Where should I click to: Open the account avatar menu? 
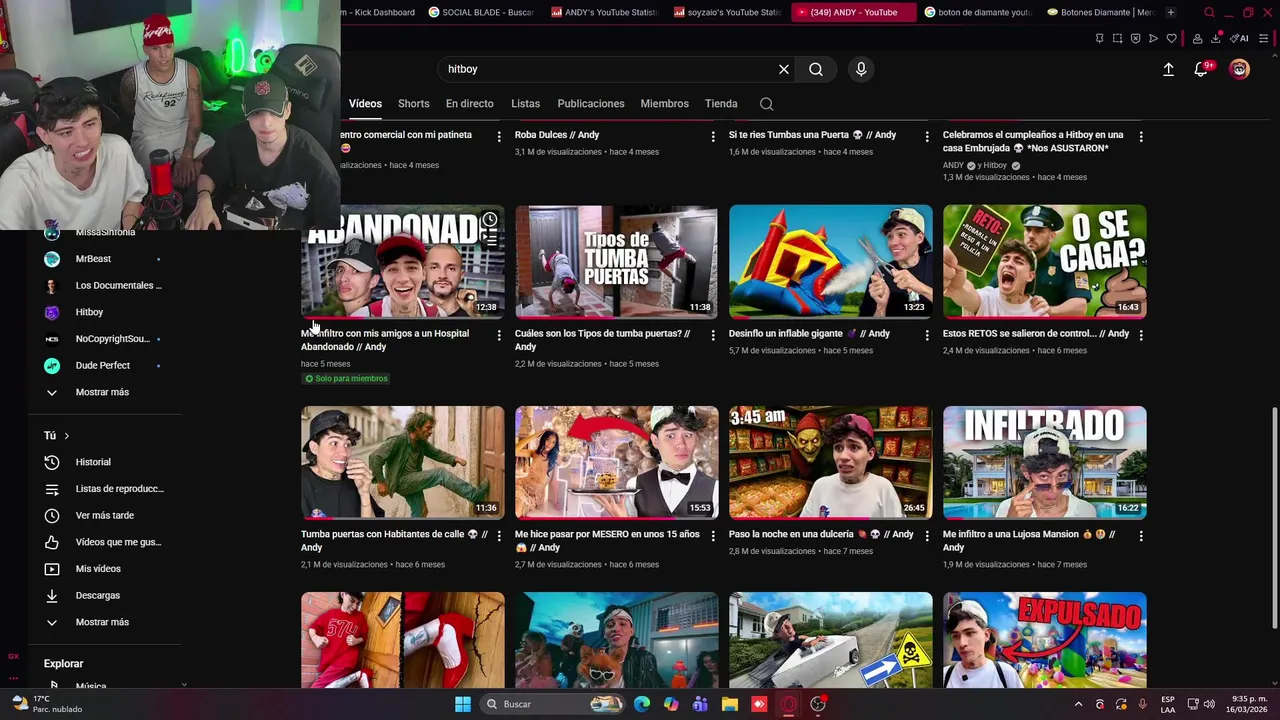click(x=1240, y=69)
